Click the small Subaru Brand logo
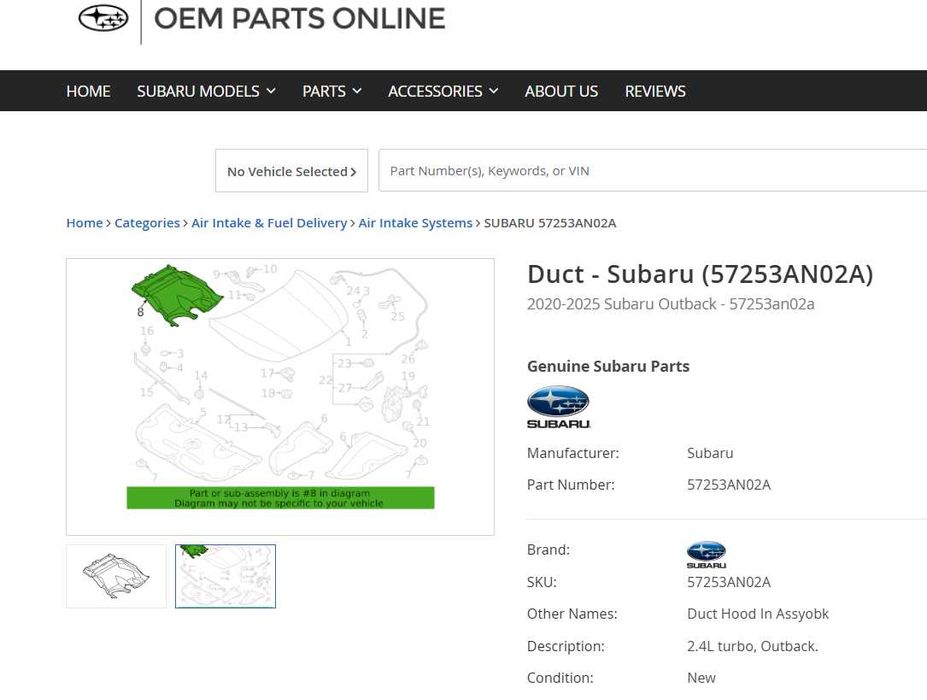This screenshot has height=700, width=927. [706, 554]
